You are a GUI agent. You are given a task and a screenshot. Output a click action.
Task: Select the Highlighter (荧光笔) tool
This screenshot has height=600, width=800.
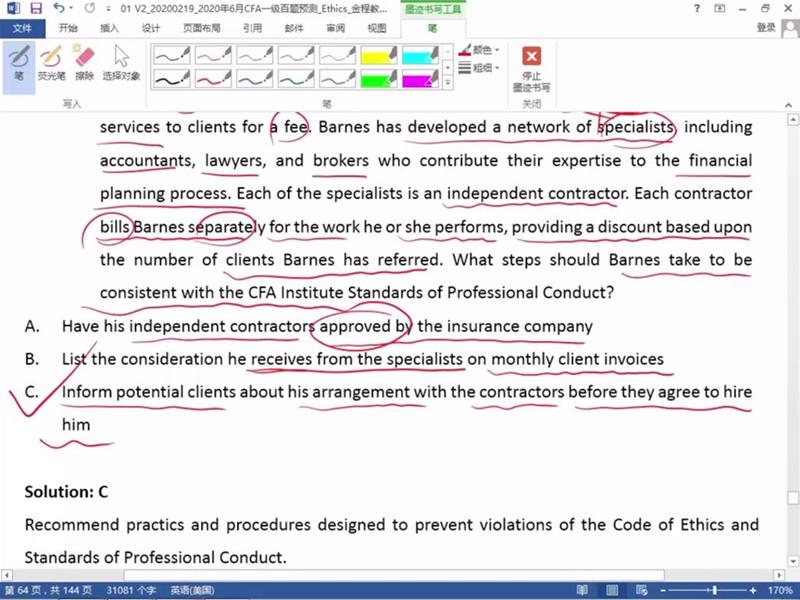pyautogui.click(x=51, y=62)
